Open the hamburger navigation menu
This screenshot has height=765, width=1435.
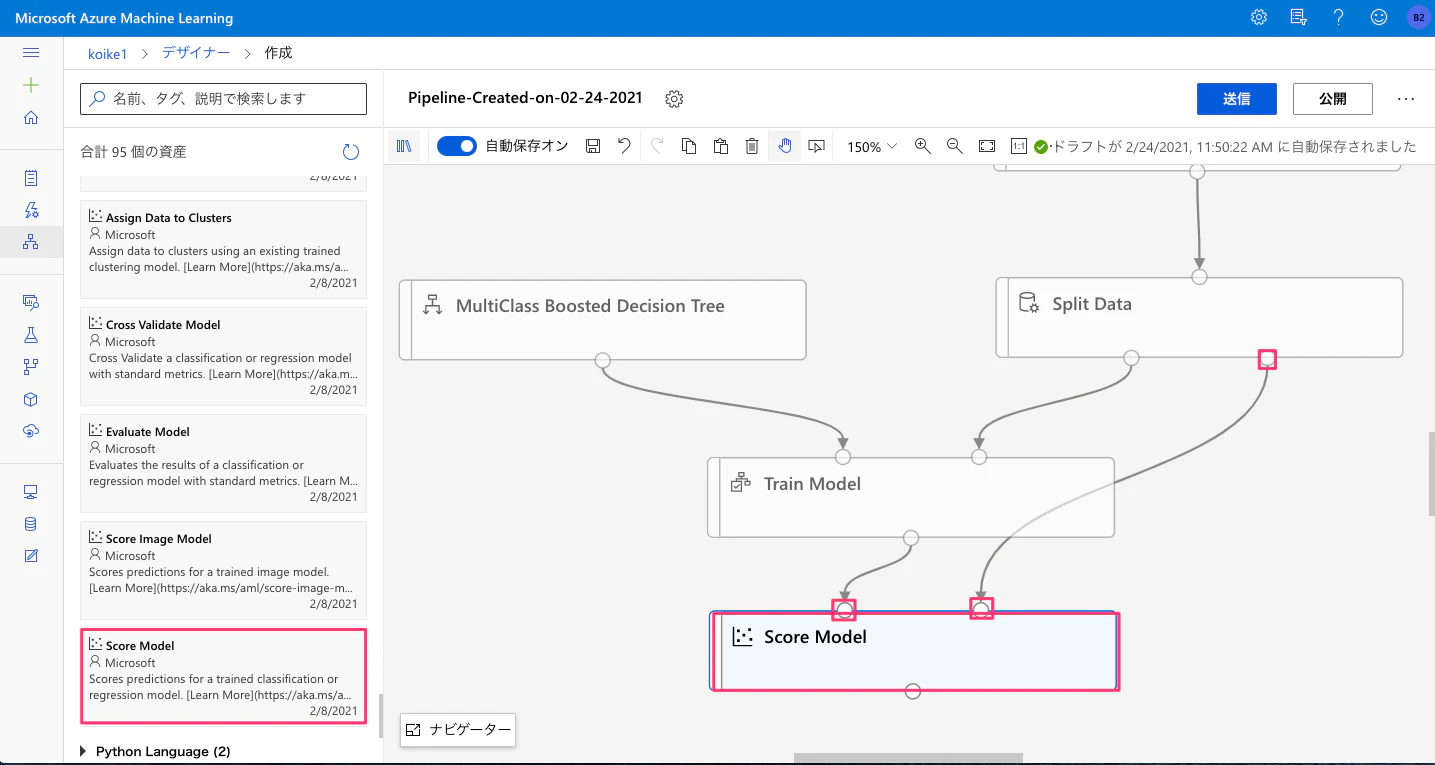tap(31, 53)
